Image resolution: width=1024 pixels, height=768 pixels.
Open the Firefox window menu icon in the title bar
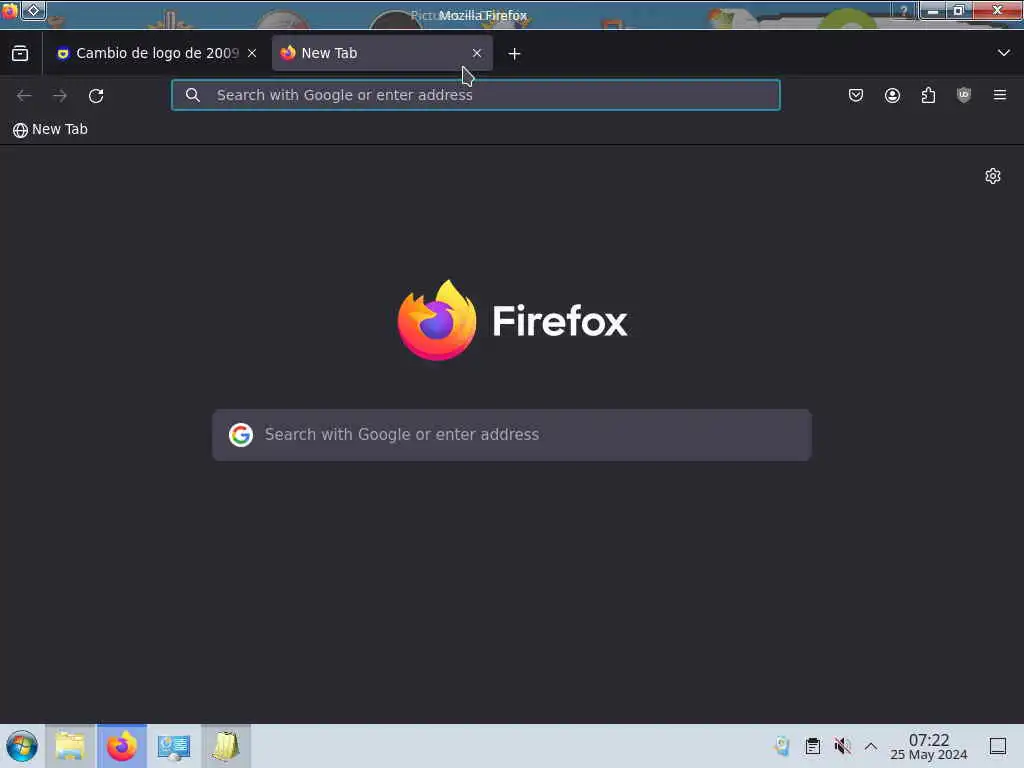click(x=9, y=10)
